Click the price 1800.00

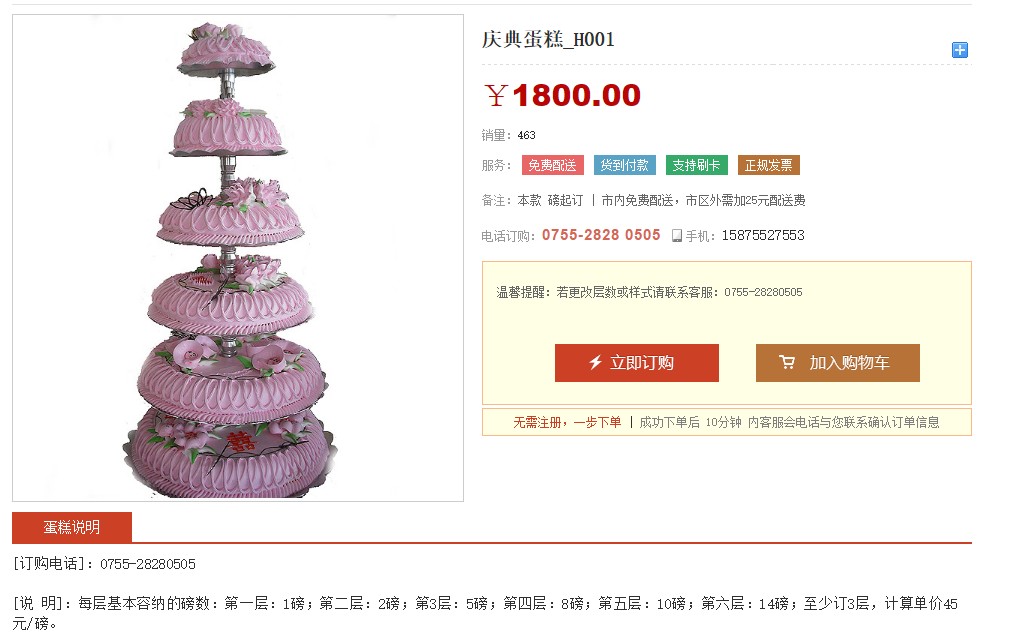click(x=576, y=96)
